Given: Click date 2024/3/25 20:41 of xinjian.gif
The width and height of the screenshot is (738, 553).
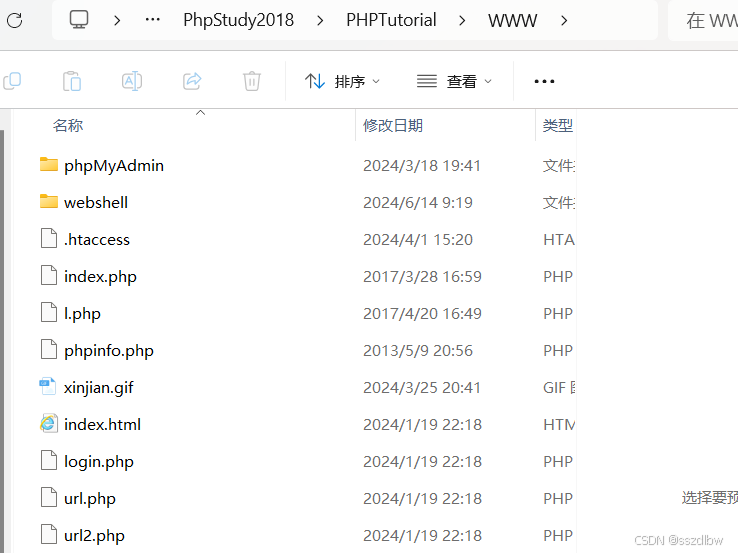Looking at the screenshot, I should 422,388.
